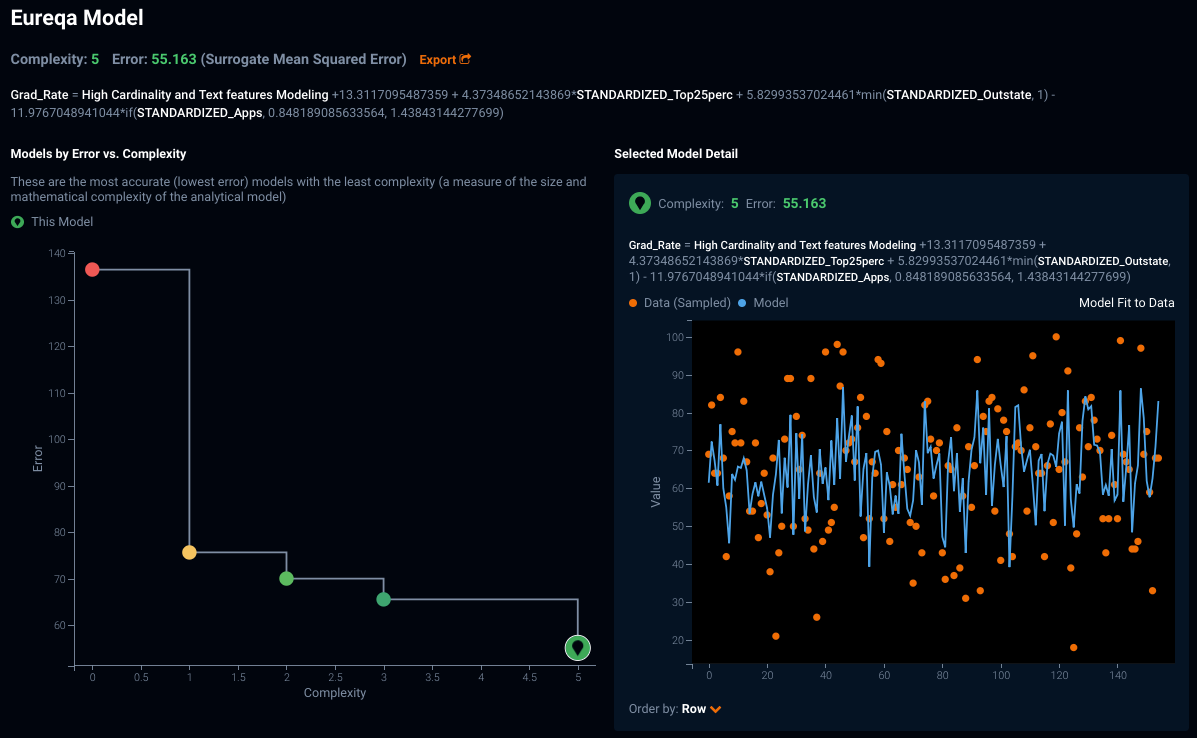Image resolution: width=1197 pixels, height=738 pixels.
Task: Click the Models by Error vs. Complexity heading
Action: pos(98,154)
